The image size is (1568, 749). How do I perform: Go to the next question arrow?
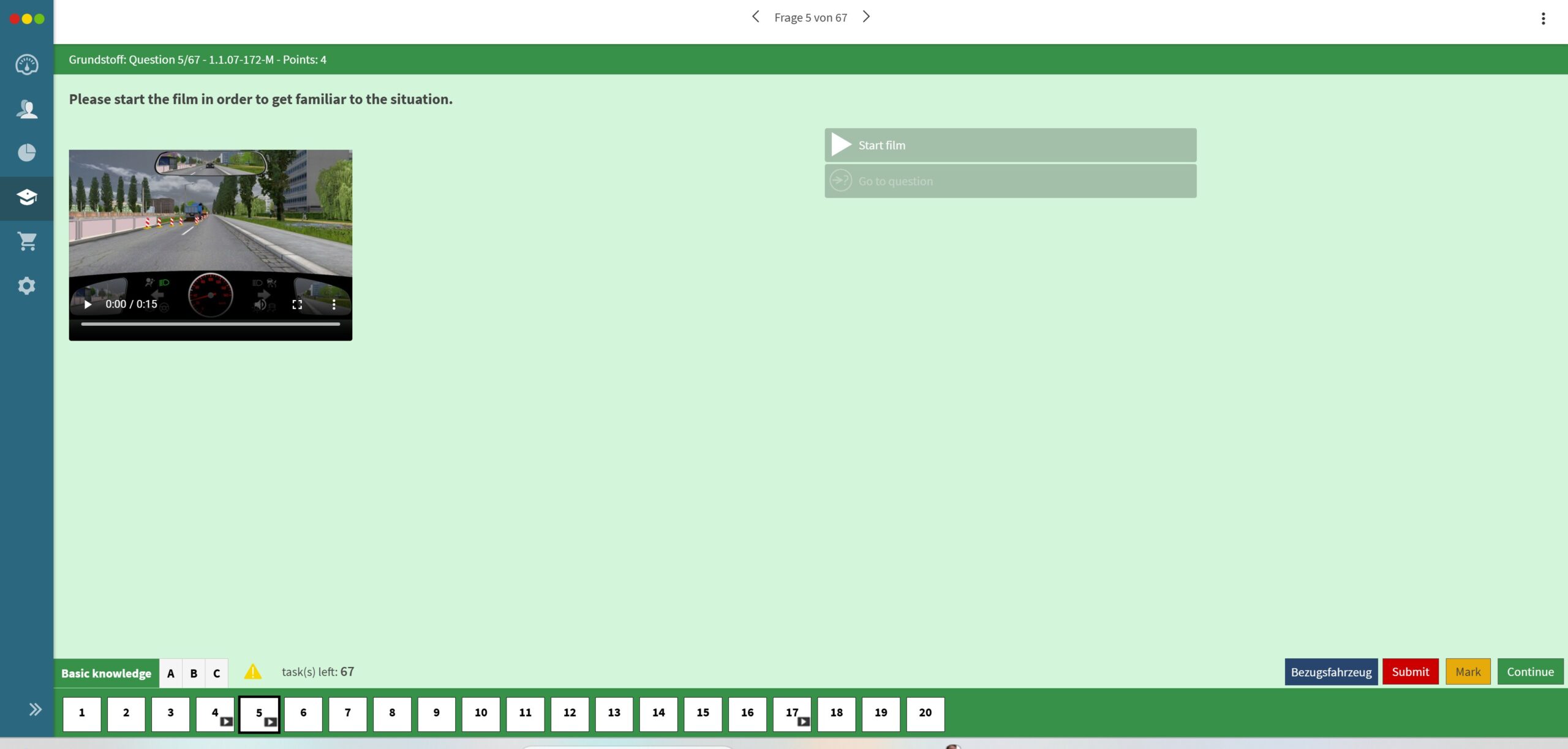tap(866, 17)
